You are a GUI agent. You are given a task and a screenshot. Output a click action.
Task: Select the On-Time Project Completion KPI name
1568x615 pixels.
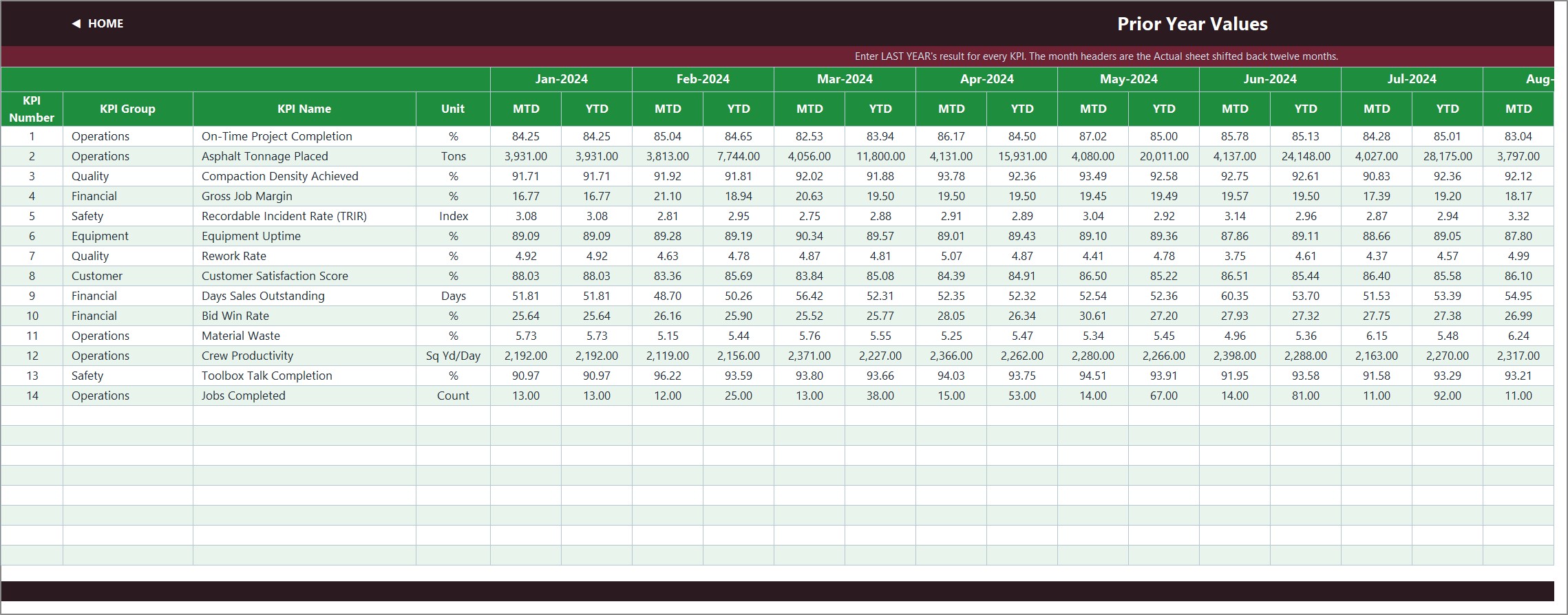pos(304,136)
